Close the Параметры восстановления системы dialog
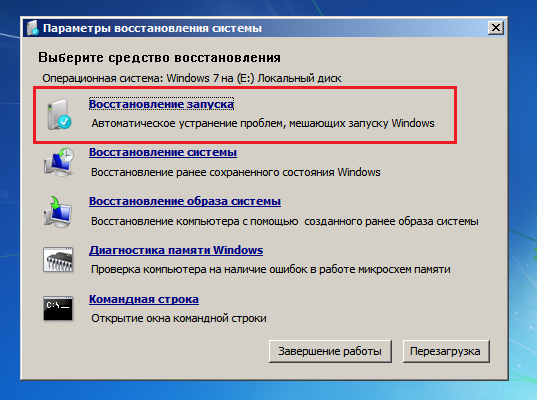The width and height of the screenshot is (537, 400). (x=496, y=28)
